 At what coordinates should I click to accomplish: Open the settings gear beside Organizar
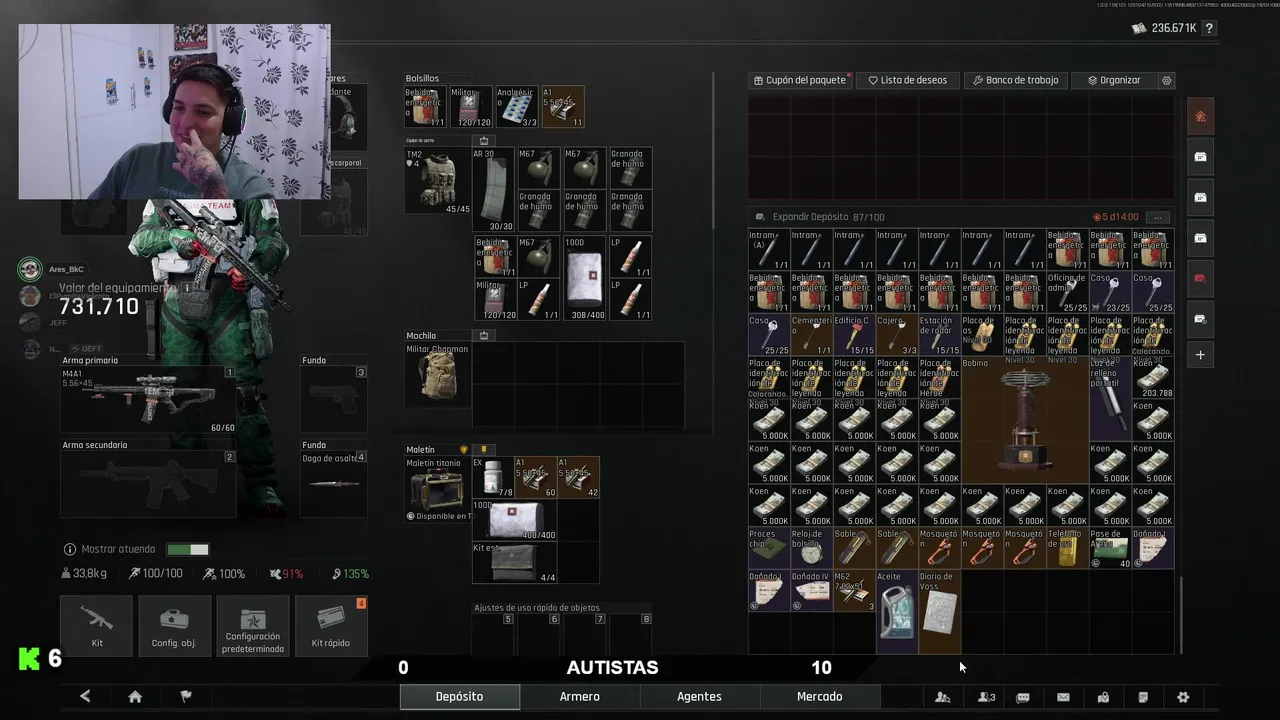pos(1166,80)
